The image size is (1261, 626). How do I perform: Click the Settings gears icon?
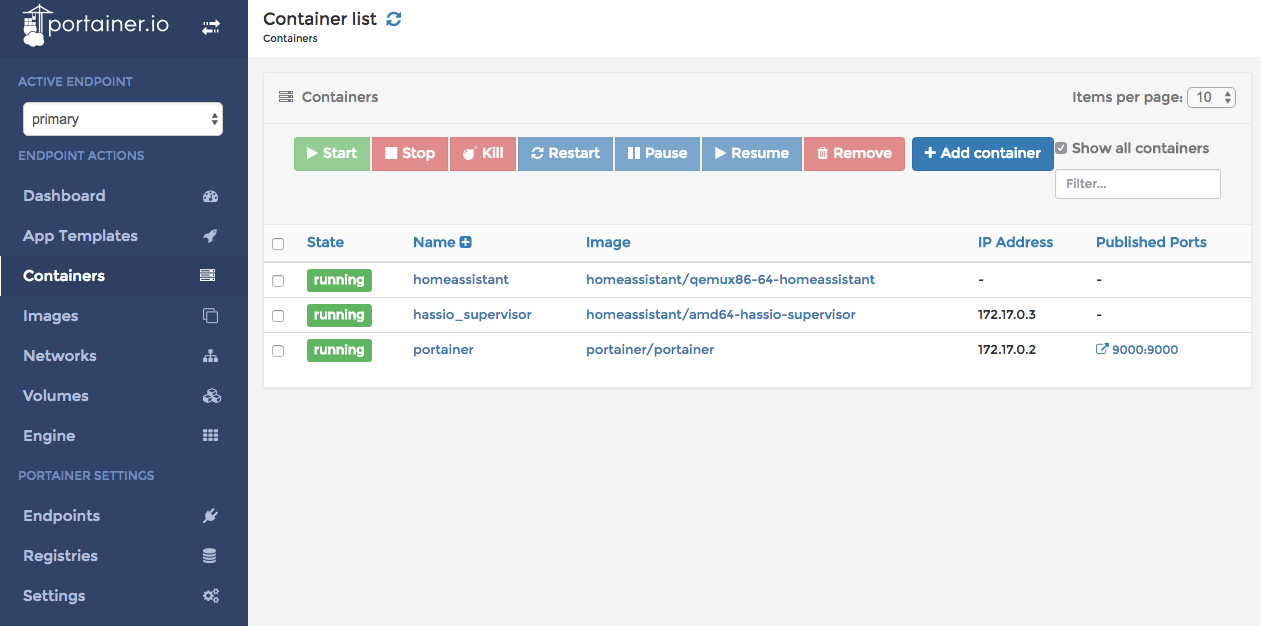click(211, 596)
